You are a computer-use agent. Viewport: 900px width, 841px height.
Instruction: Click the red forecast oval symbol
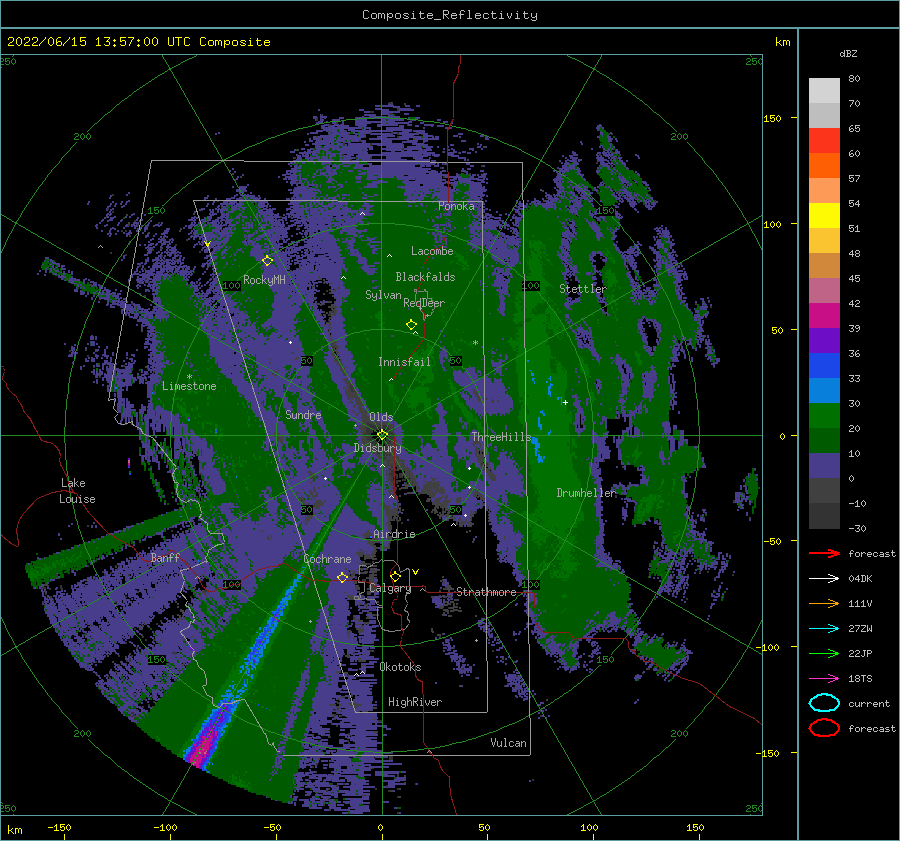(824, 728)
